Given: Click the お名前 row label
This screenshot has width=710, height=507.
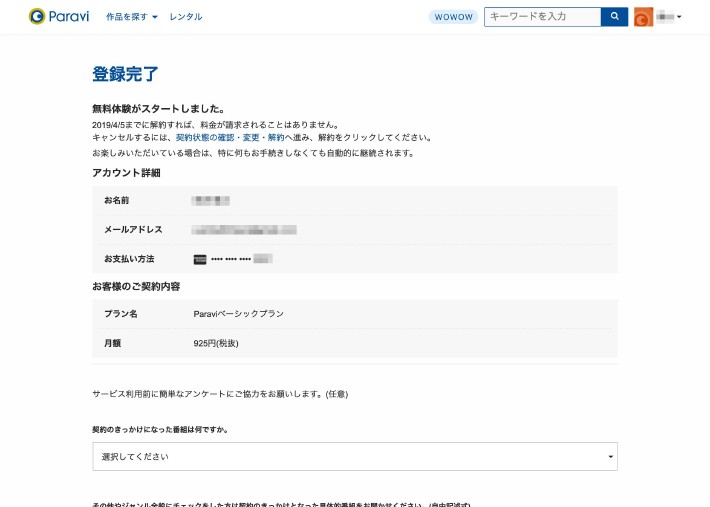Looking at the screenshot, I should coord(116,200).
